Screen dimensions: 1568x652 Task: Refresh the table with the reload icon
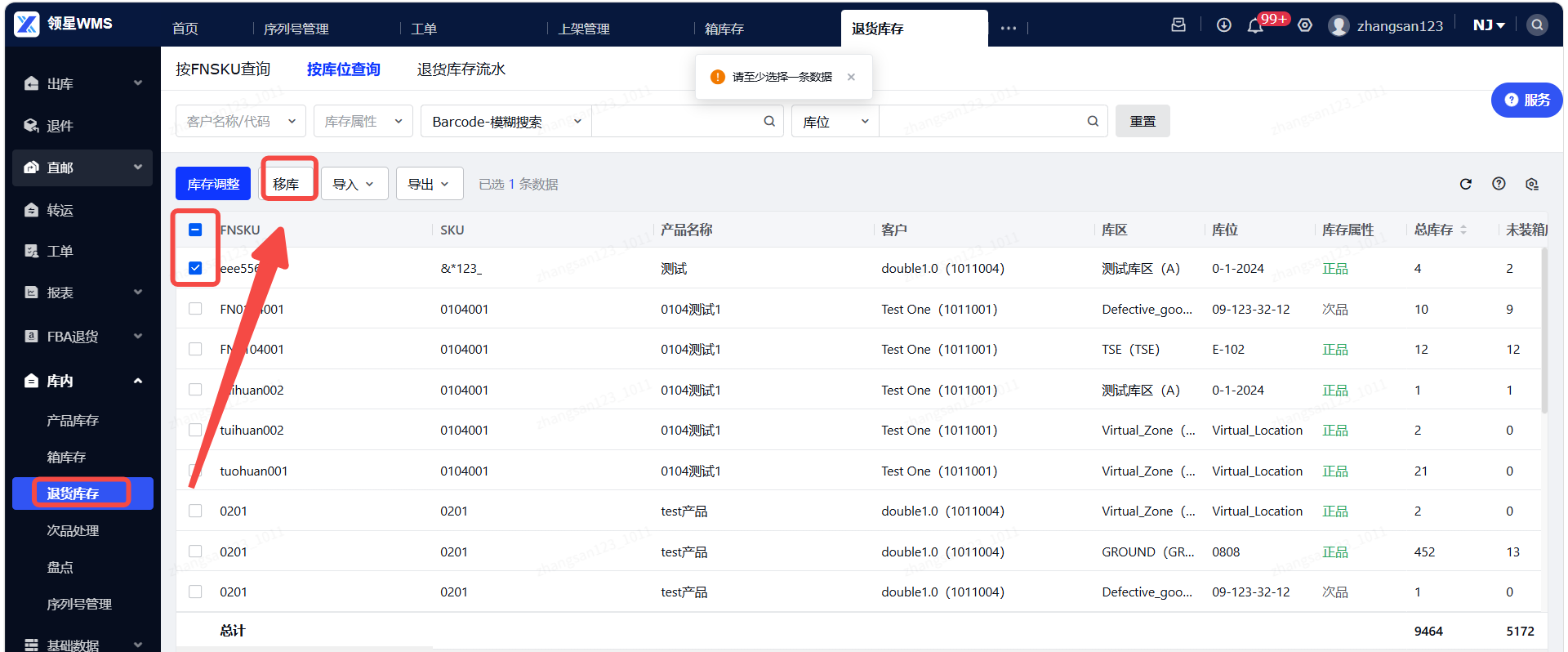tap(1466, 184)
